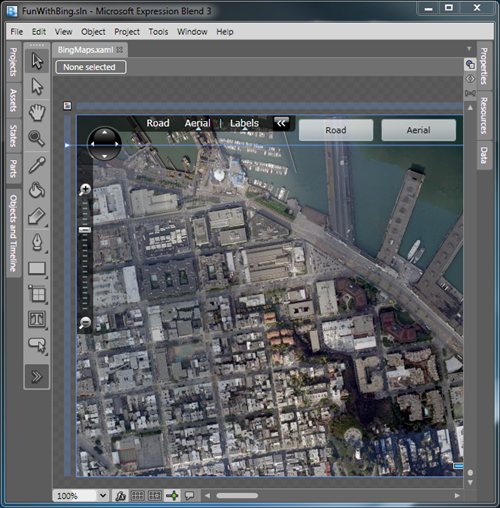The width and height of the screenshot is (500, 508).
Task: Select the Grid layout panel tool
Action: coord(37,294)
